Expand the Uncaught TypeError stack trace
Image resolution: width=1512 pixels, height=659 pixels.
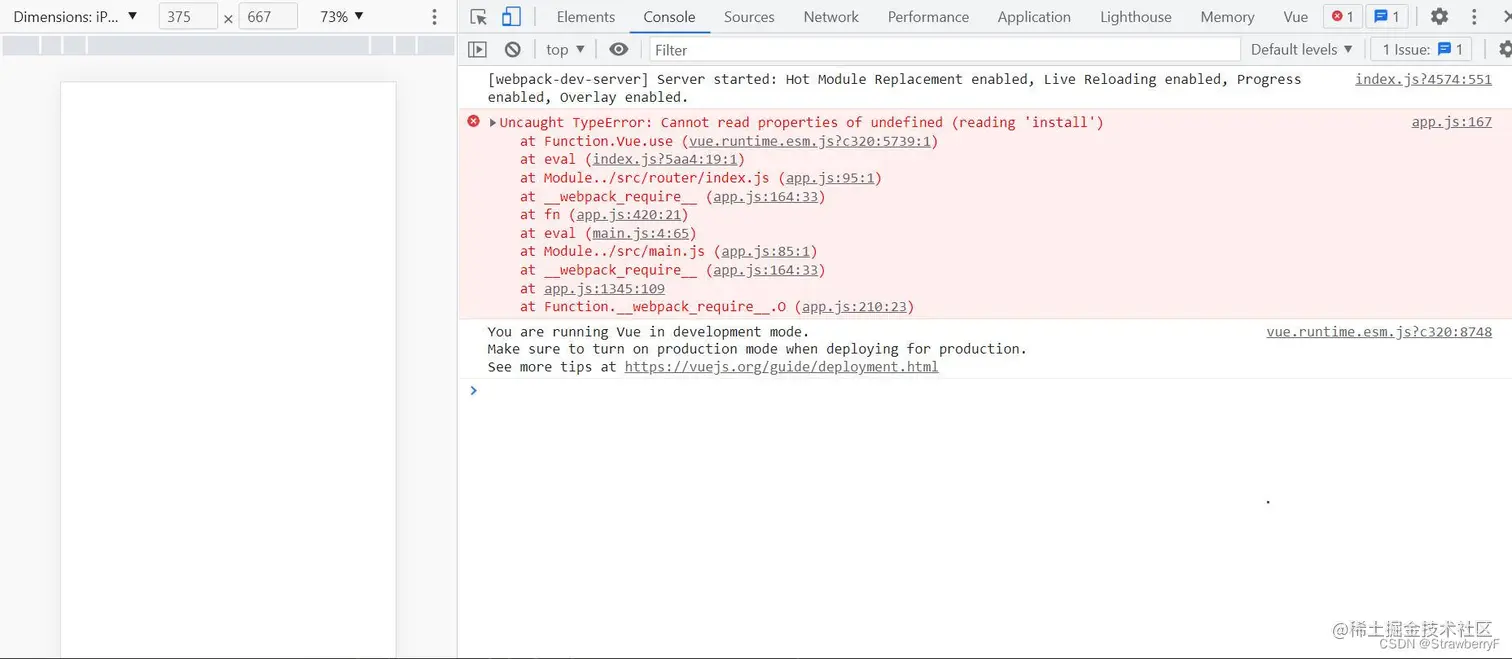pyautogui.click(x=493, y=122)
